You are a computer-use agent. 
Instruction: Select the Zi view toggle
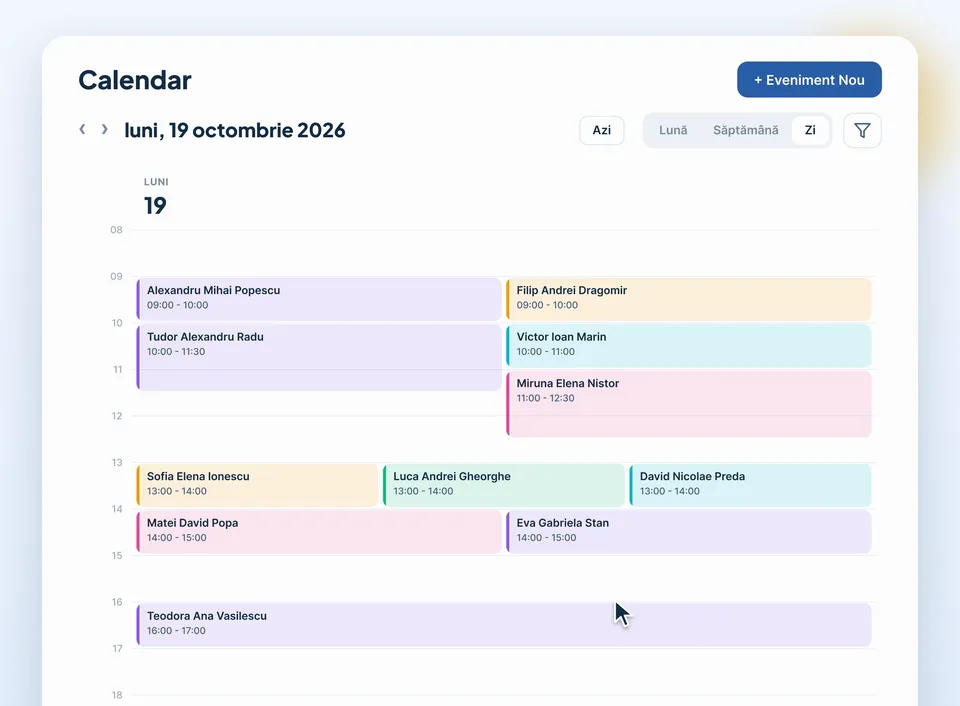[x=810, y=130]
